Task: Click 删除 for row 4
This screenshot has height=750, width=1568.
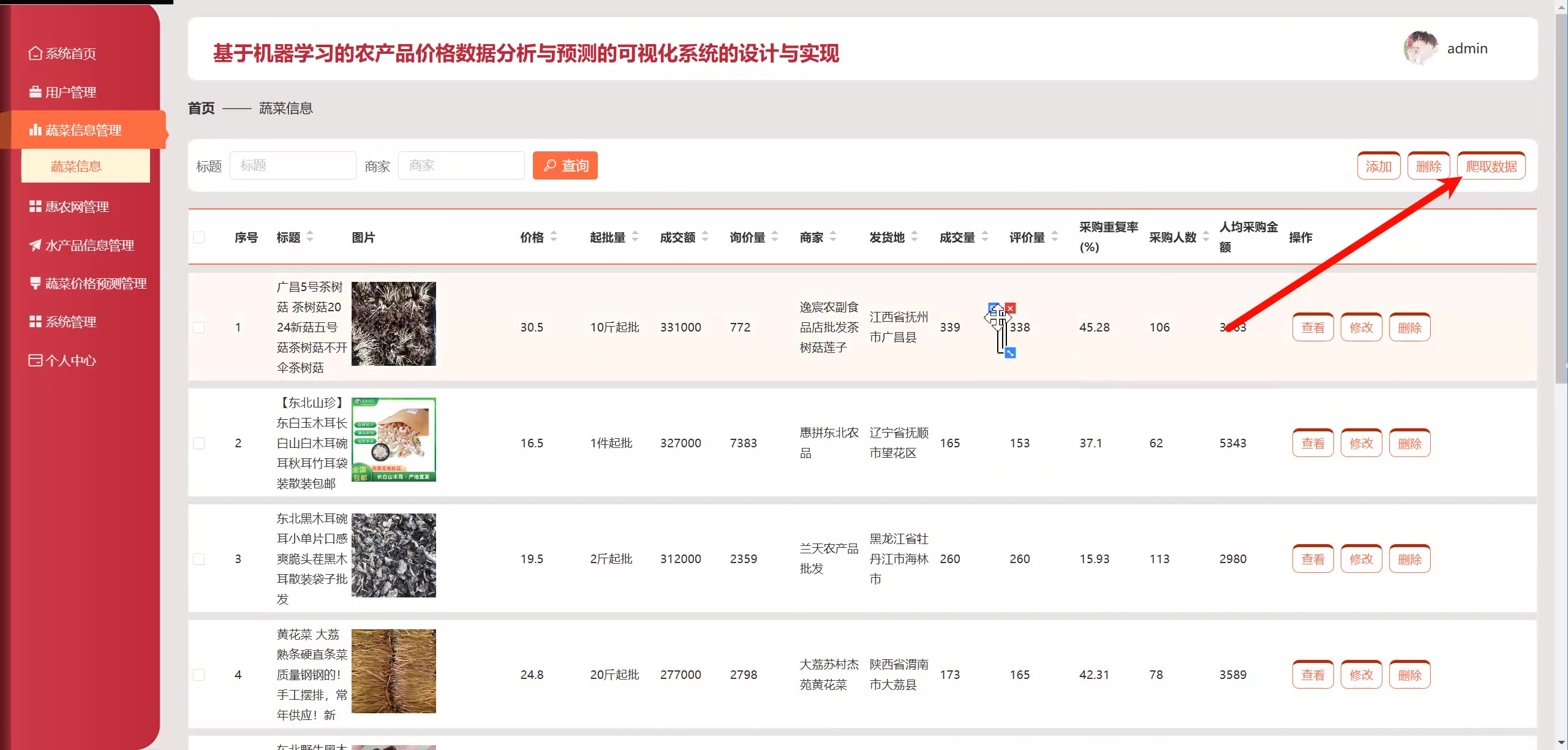Action: coord(1410,675)
